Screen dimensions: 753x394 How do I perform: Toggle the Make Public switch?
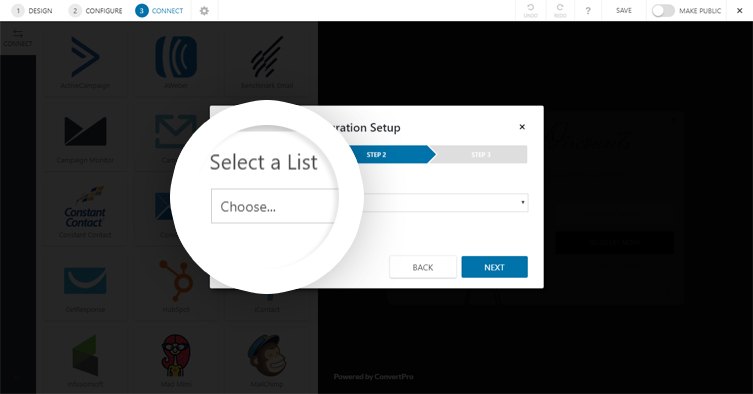663,11
